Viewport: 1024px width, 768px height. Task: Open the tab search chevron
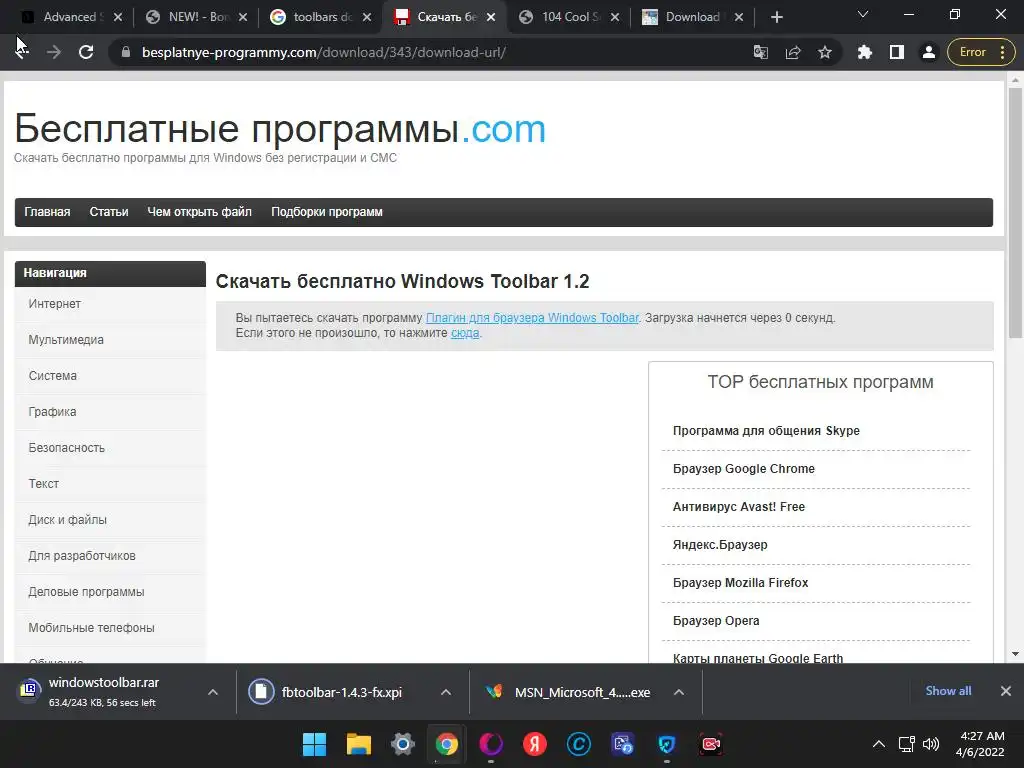pyautogui.click(x=863, y=14)
